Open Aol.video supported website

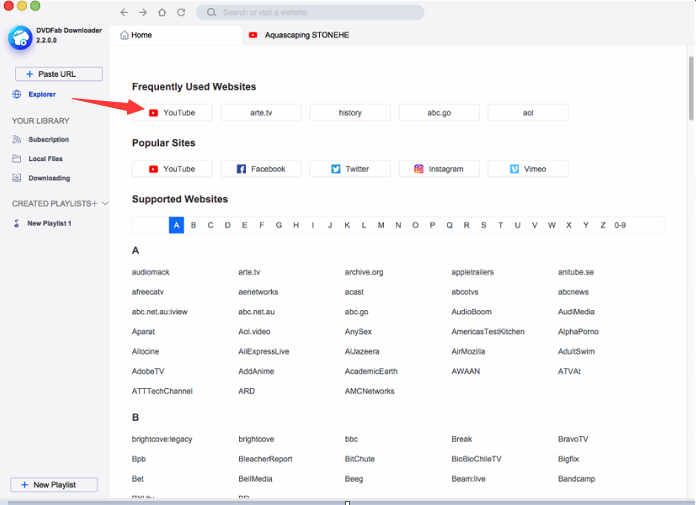[x=254, y=331]
